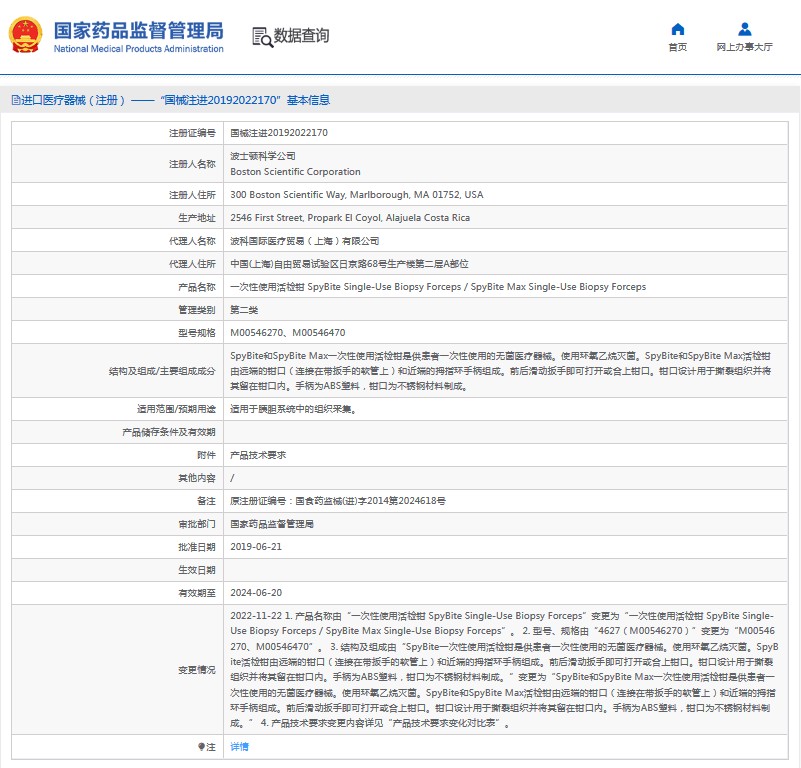Select approval date 2019-06-21
The height and width of the screenshot is (768, 801).
tap(256, 547)
